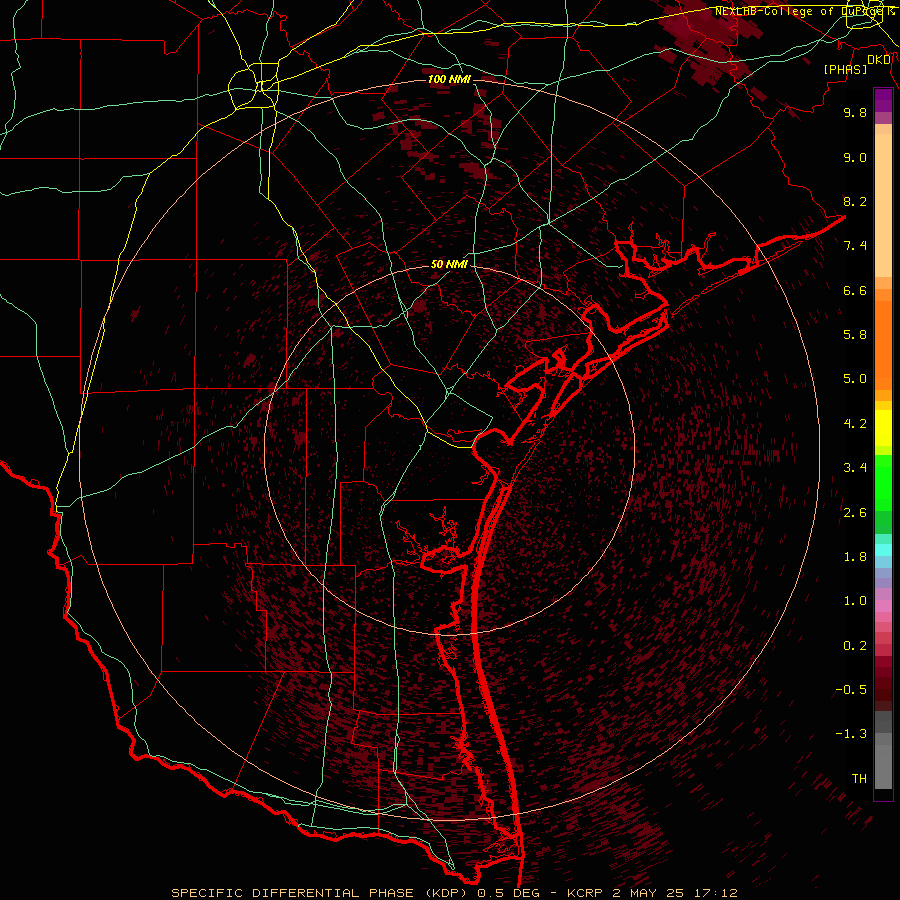Viewport: 900px width, 900px height.
Task: Click the 8.2 scale value
Action: (855, 201)
